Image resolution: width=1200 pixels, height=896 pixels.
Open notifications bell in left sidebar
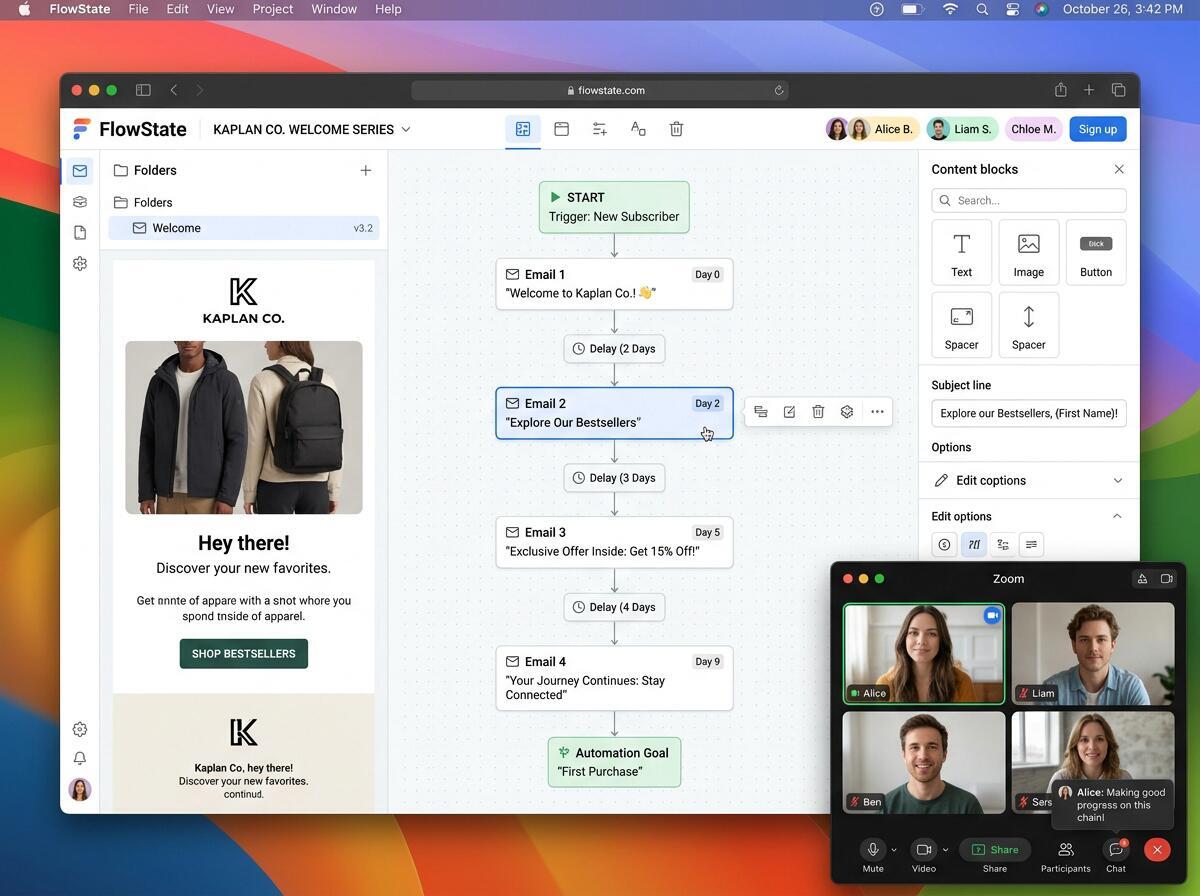pyautogui.click(x=80, y=758)
